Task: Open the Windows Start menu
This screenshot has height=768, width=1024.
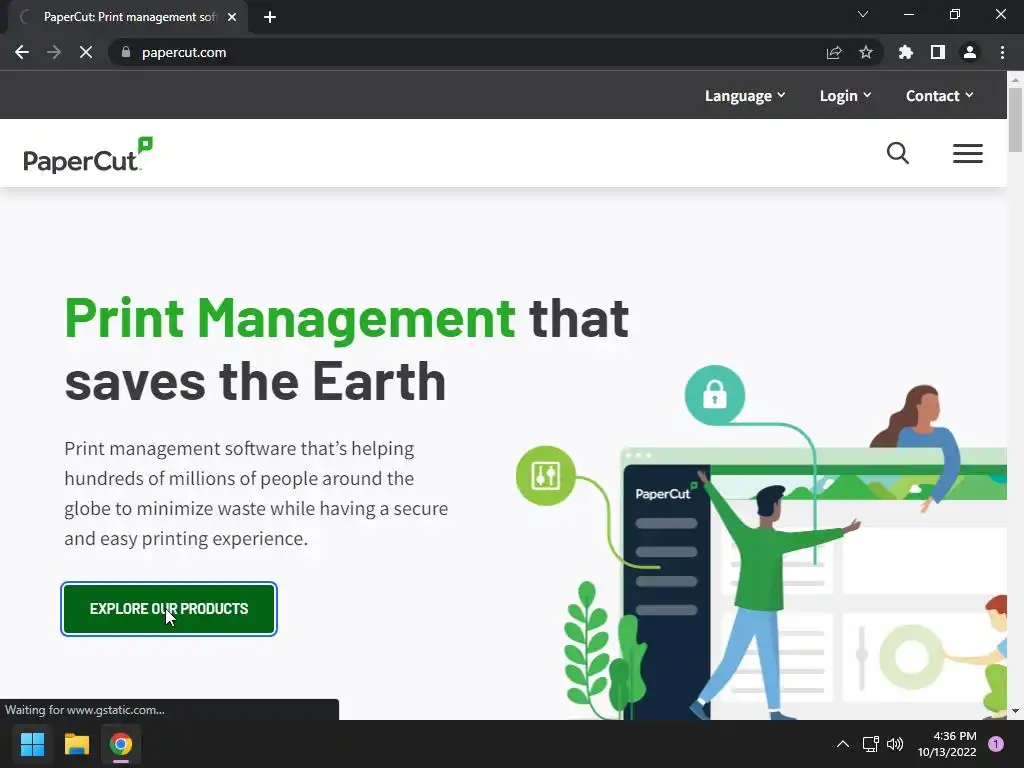Action: click(32, 744)
